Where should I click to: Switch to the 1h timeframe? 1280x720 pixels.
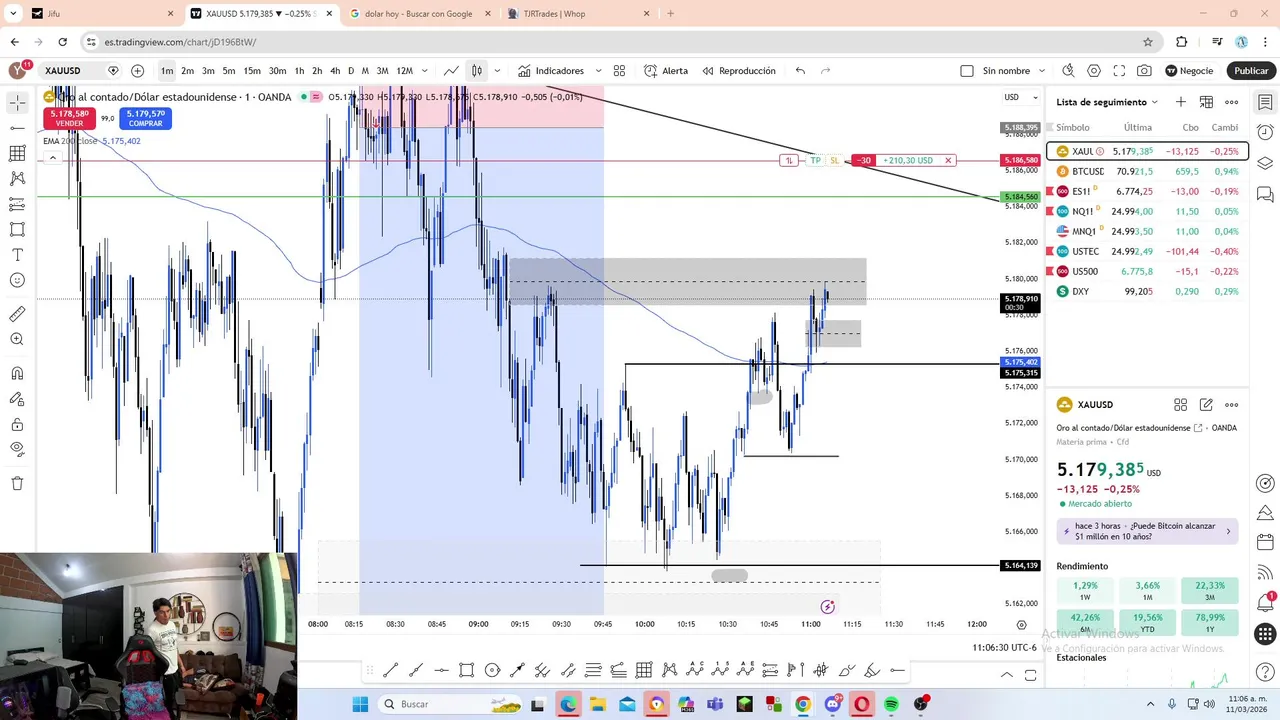coord(299,71)
